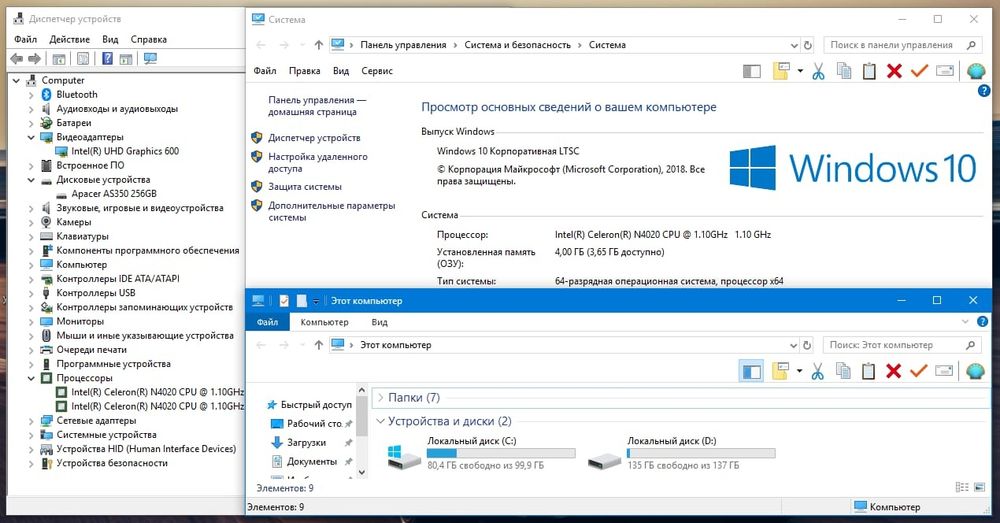Switch to Компьютер ribbon tab
Viewport: 1000px width, 523px height.
[x=325, y=322]
